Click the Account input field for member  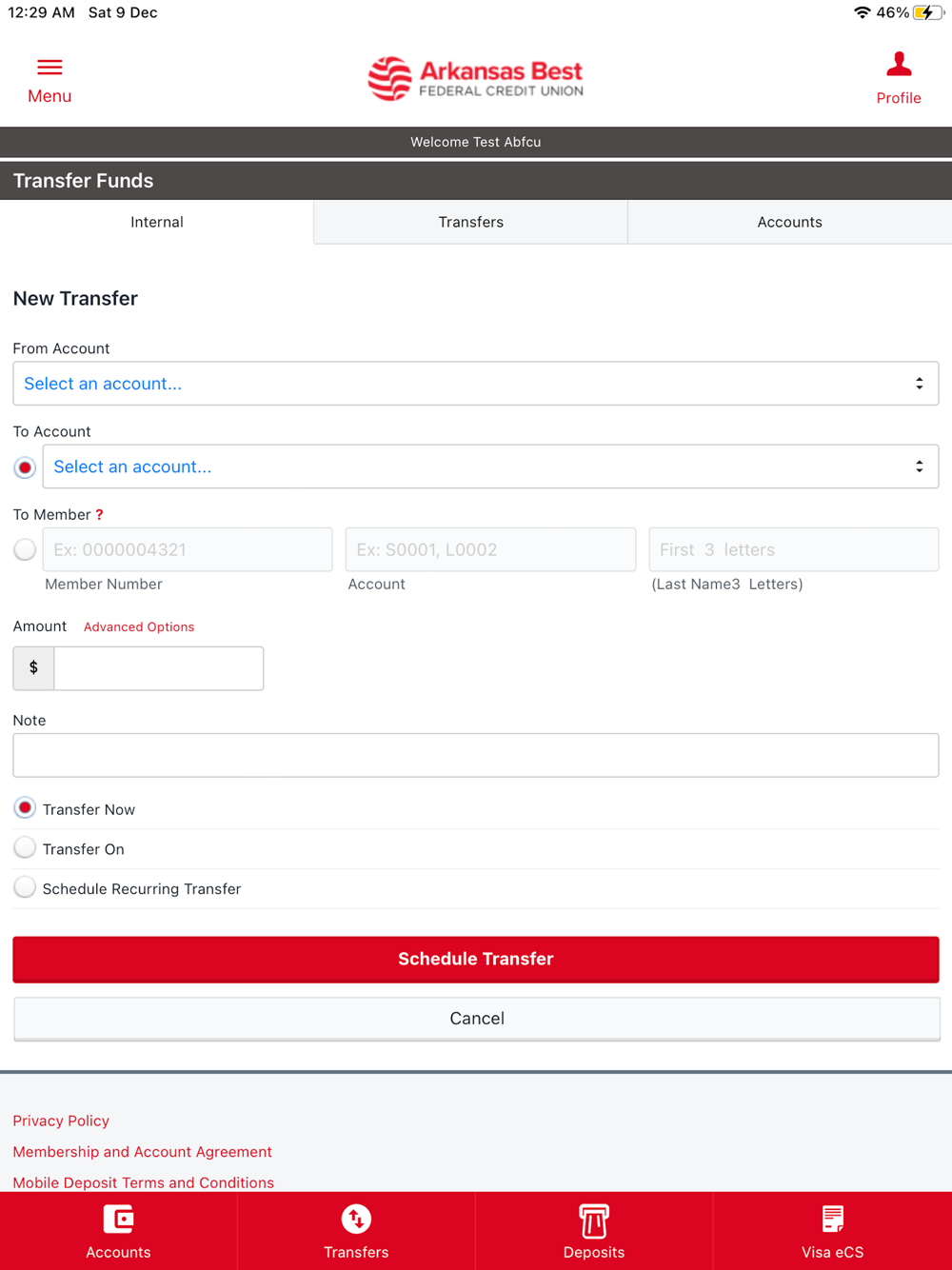point(490,549)
